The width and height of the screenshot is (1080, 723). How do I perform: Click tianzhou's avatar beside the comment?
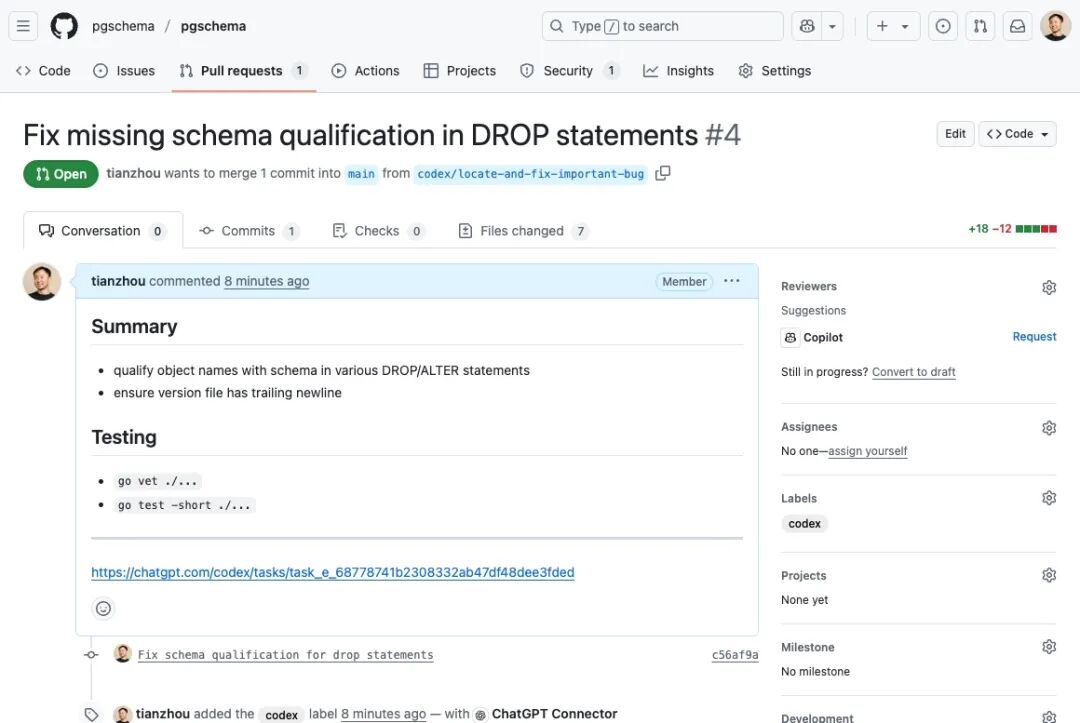pyautogui.click(x=42, y=282)
